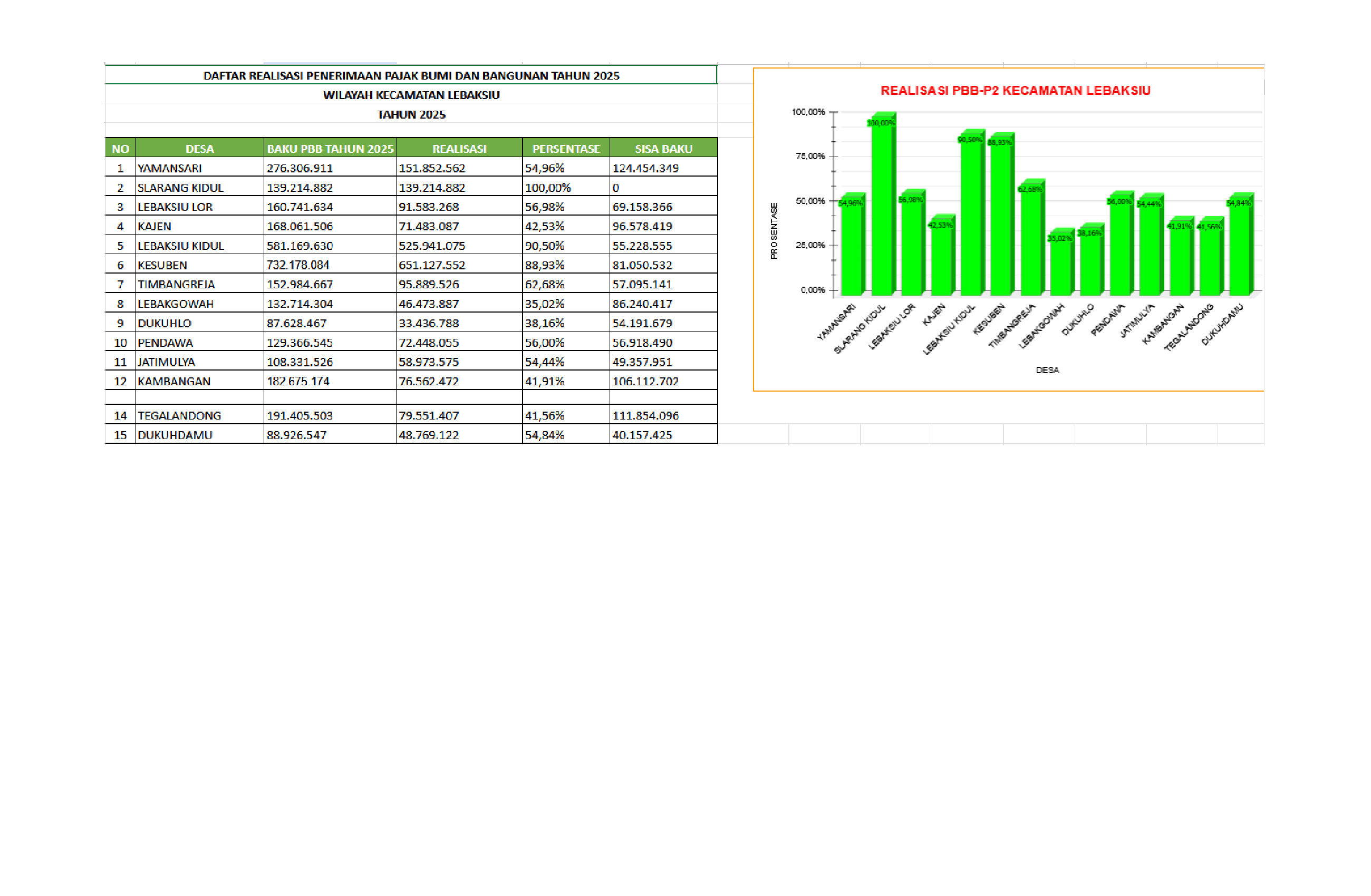
Task: Select baku value 276.306.911
Action: pos(330,168)
